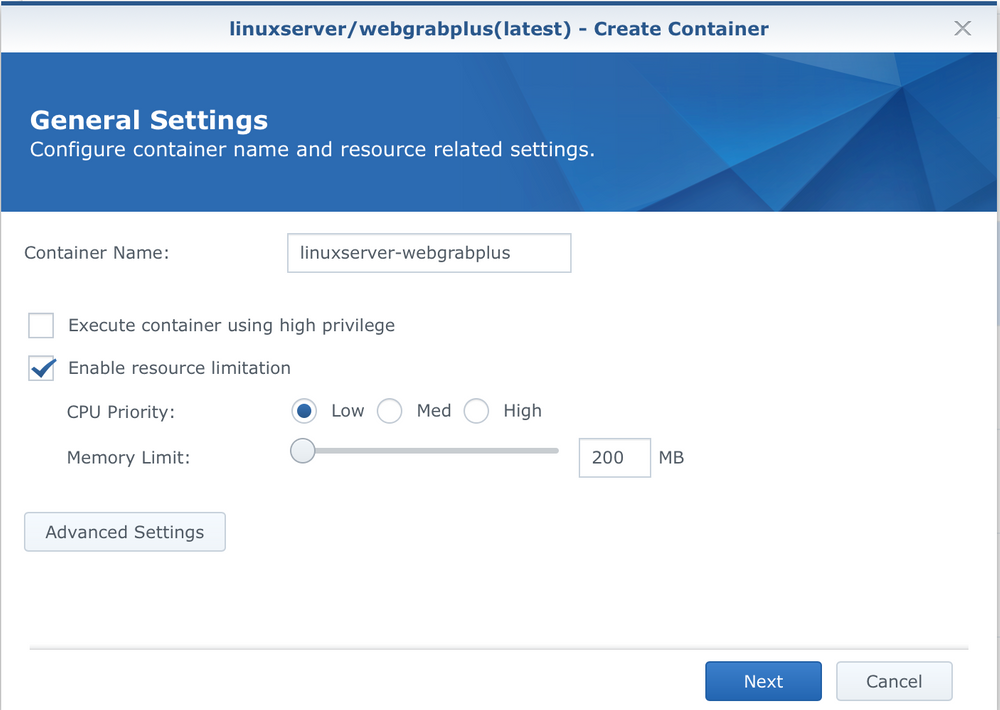Close the Create Container dialog
Image resolution: width=1000 pixels, height=710 pixels.
click(x=962, y=28)
